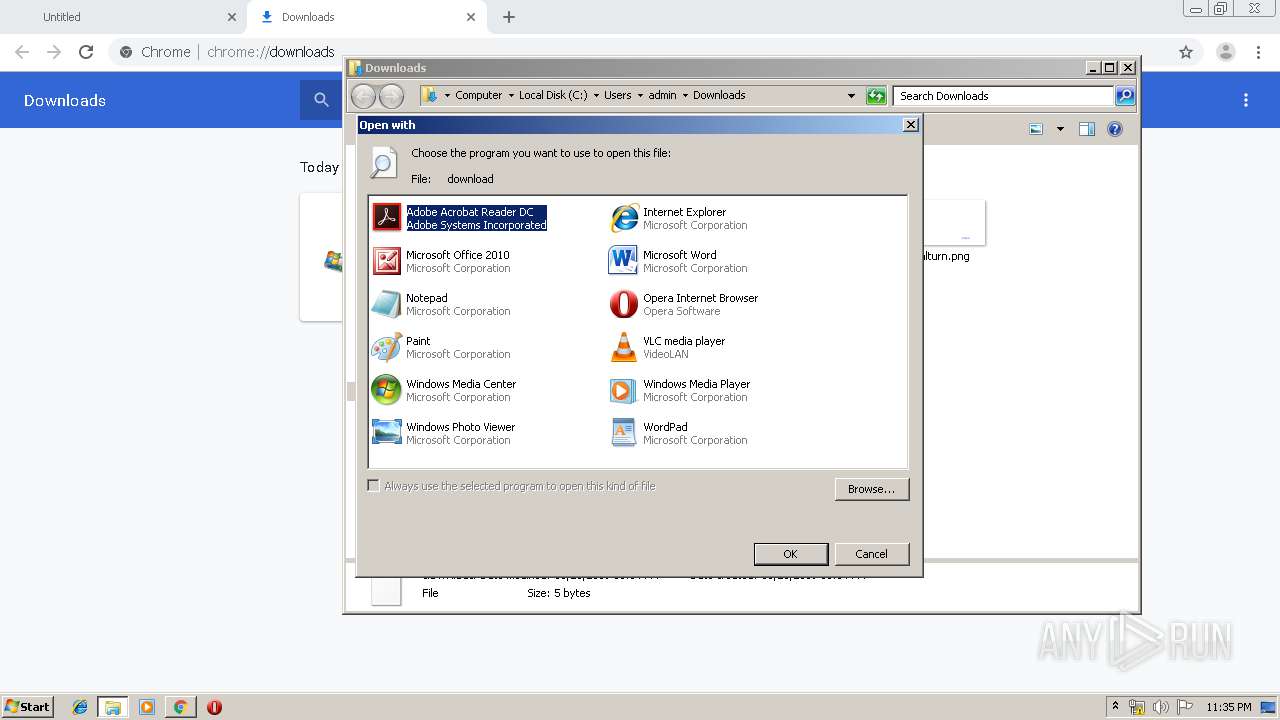Click Downloads breadcrumb in address bar
Screen dimensions: 1280x720
(719, 95)
